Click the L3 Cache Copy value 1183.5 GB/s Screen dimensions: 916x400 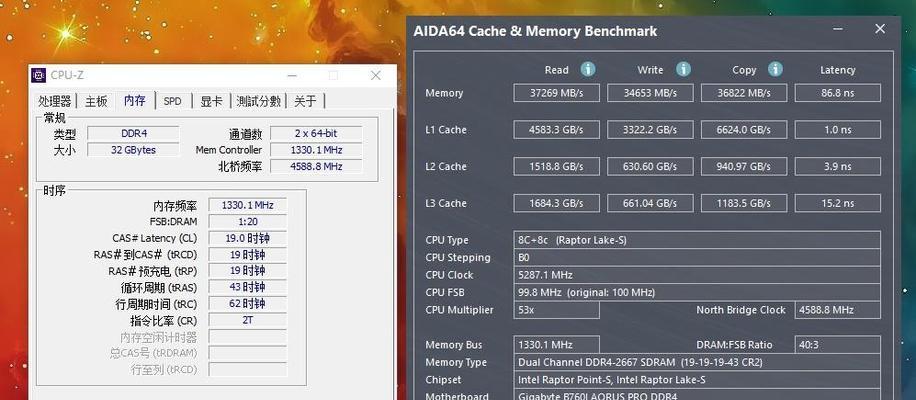coord(744,203)
